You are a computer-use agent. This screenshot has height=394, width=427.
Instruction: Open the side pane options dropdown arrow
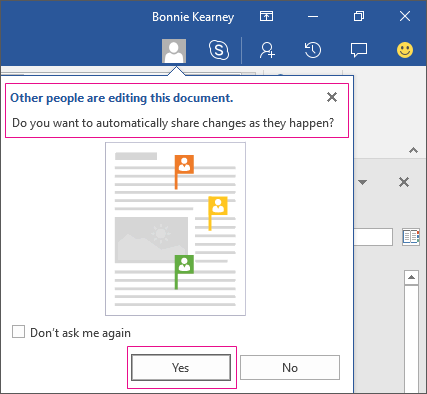click(362, 182)
